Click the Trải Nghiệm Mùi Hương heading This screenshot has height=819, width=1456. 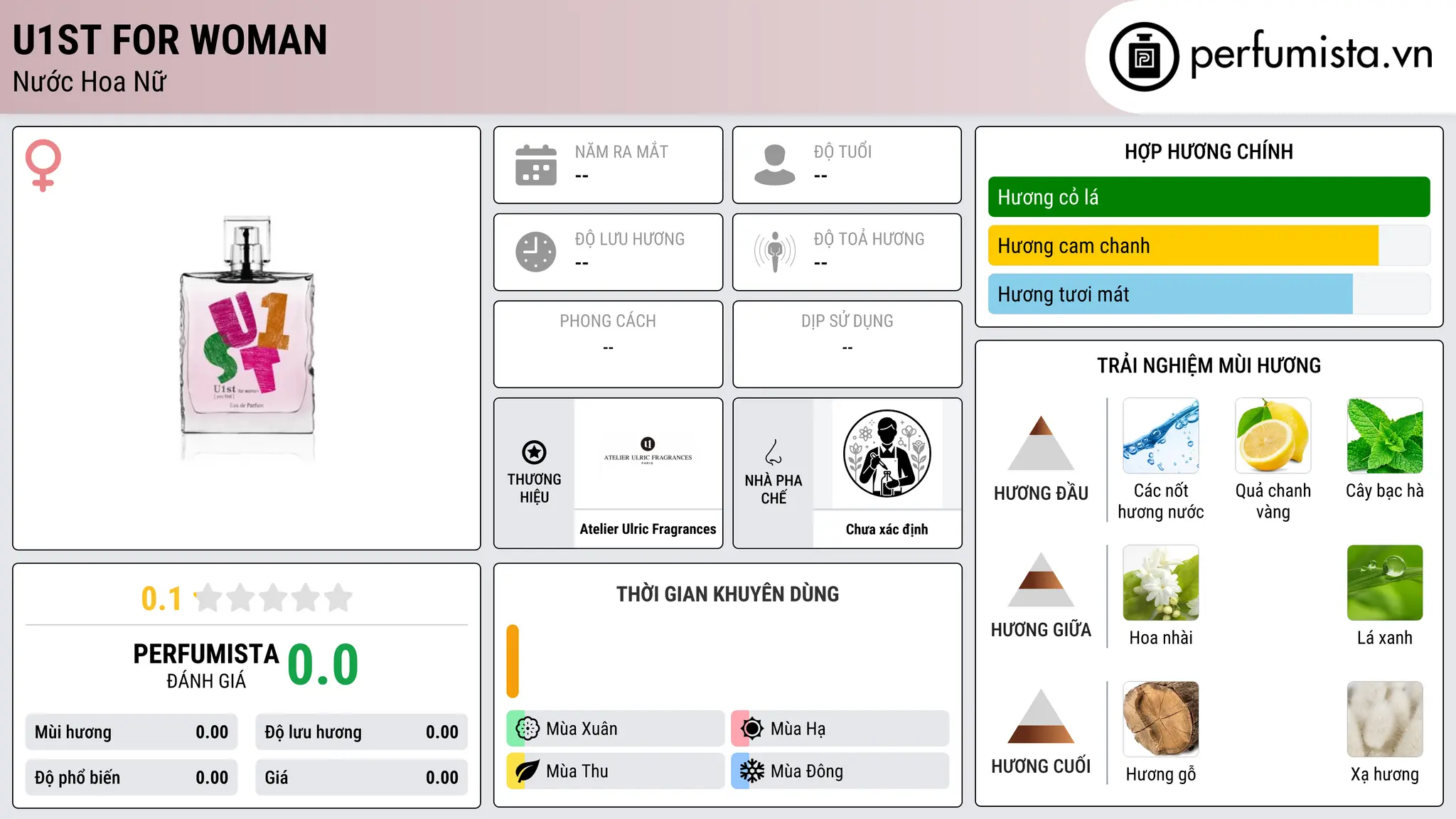1209,365
